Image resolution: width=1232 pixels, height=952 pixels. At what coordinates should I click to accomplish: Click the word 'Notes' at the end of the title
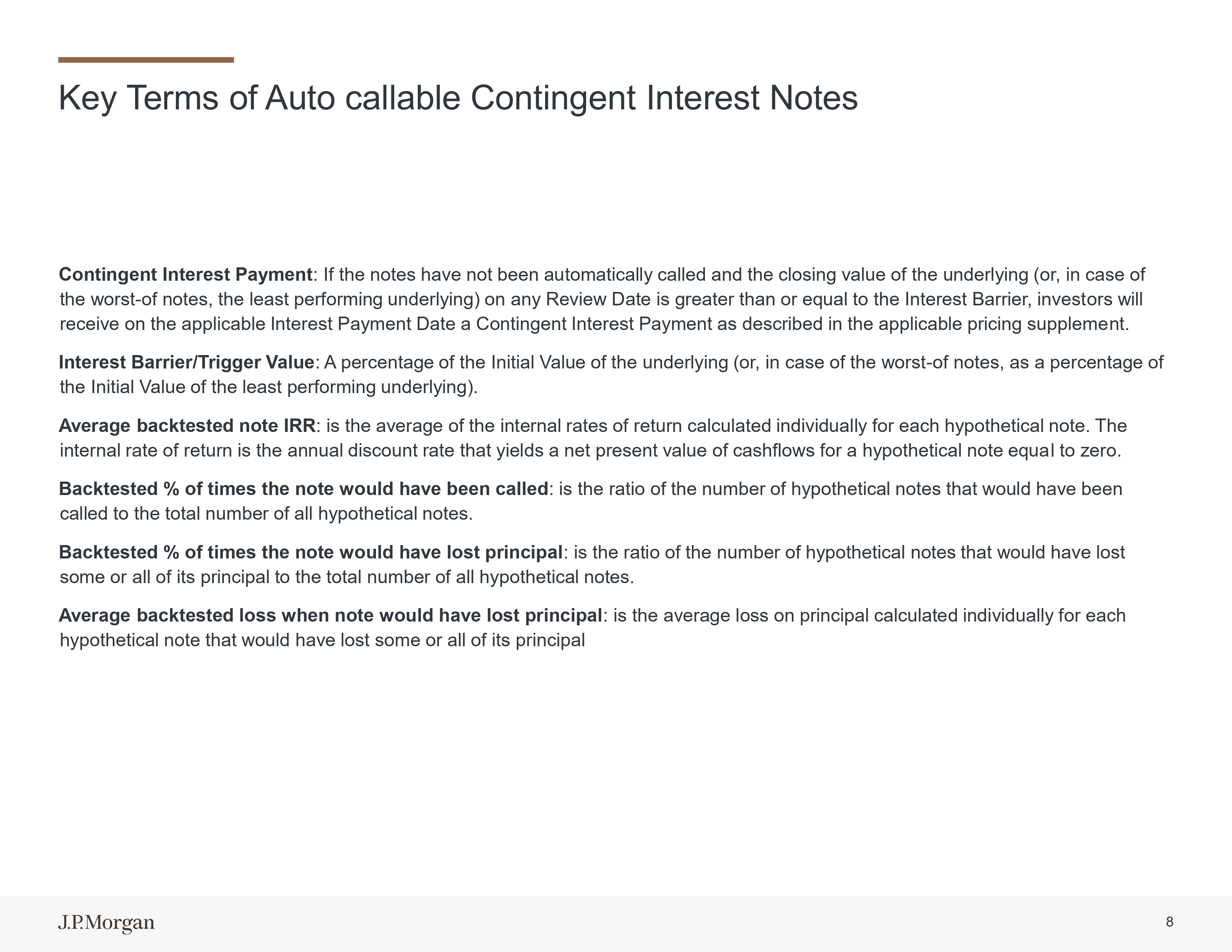coord(813,99)
